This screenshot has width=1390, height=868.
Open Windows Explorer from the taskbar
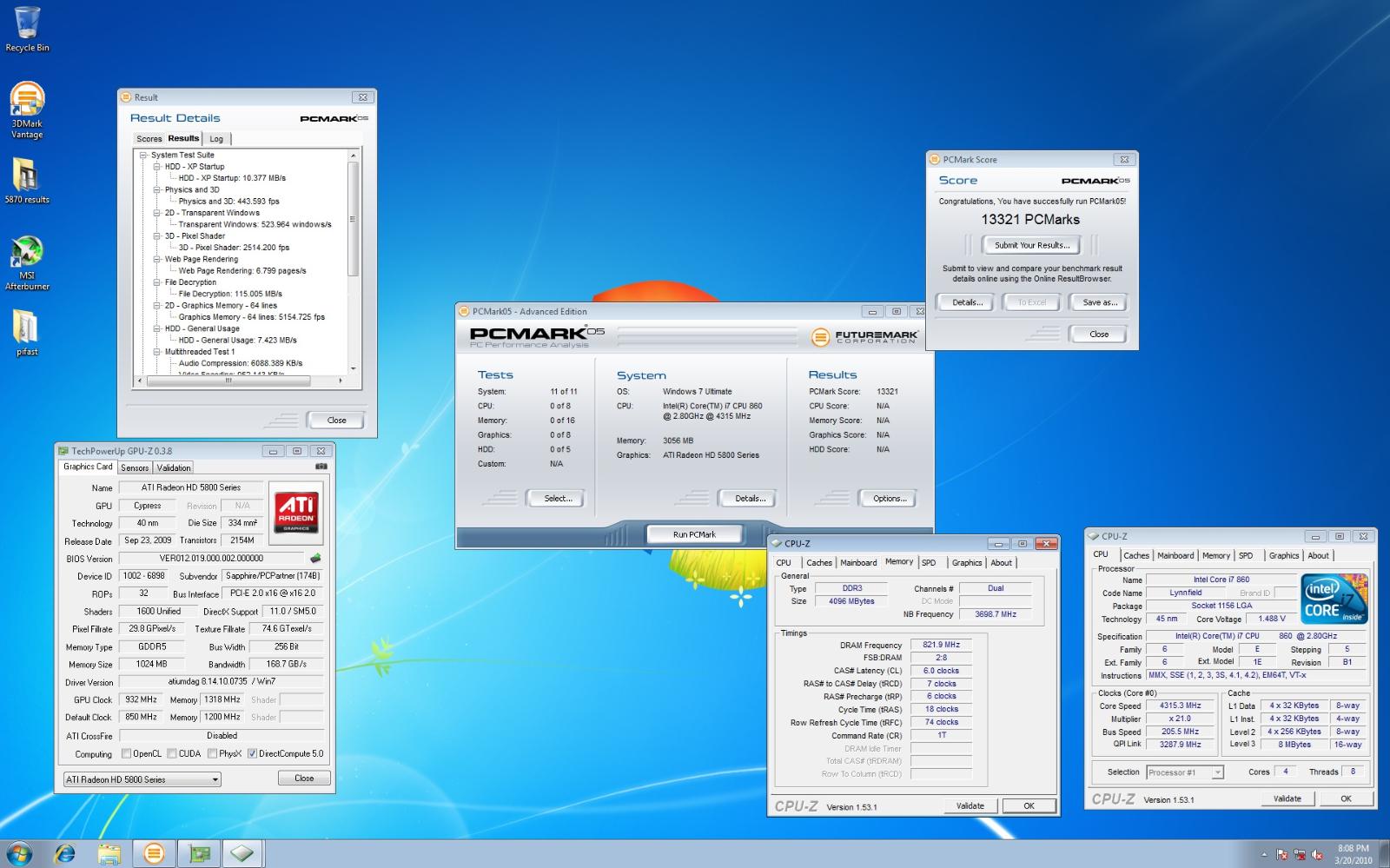pos(109,854)
